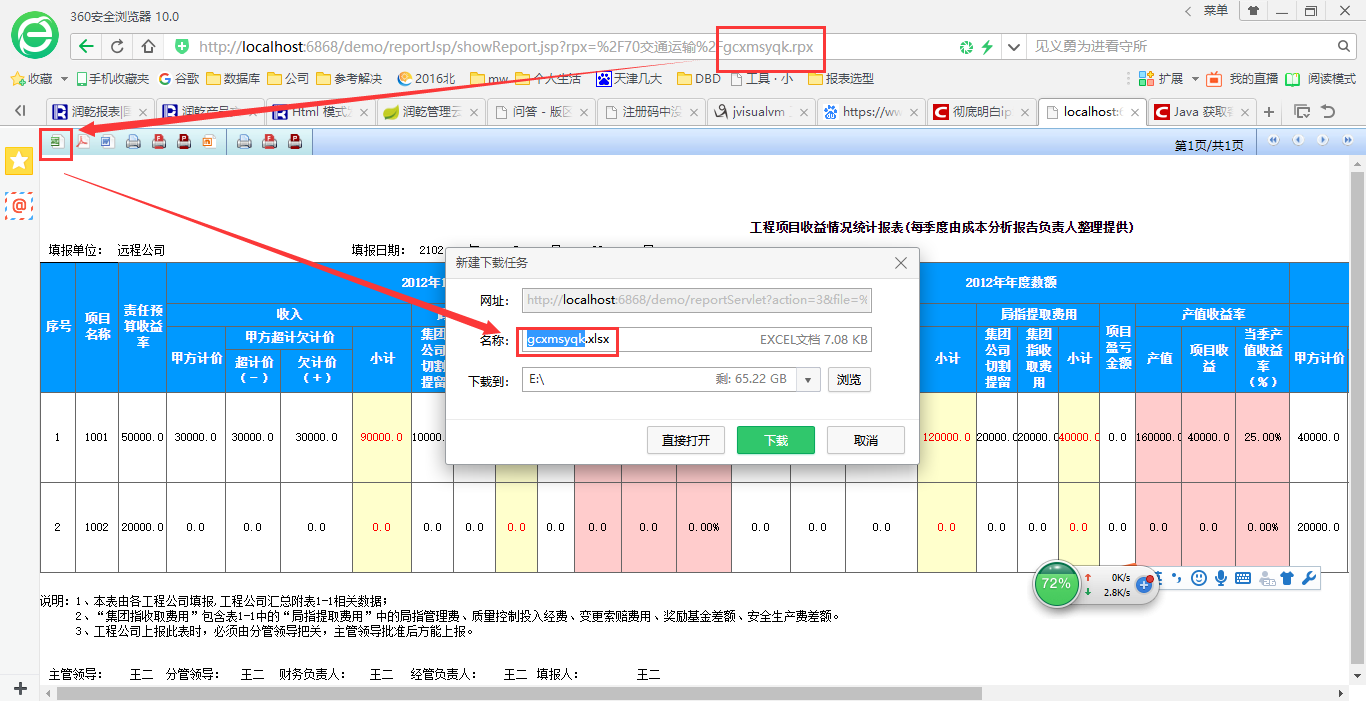Screen dimensions: 1366x701
Task: Click the PDF export icon in report toolbar
Action: click(x=82, y=141)
